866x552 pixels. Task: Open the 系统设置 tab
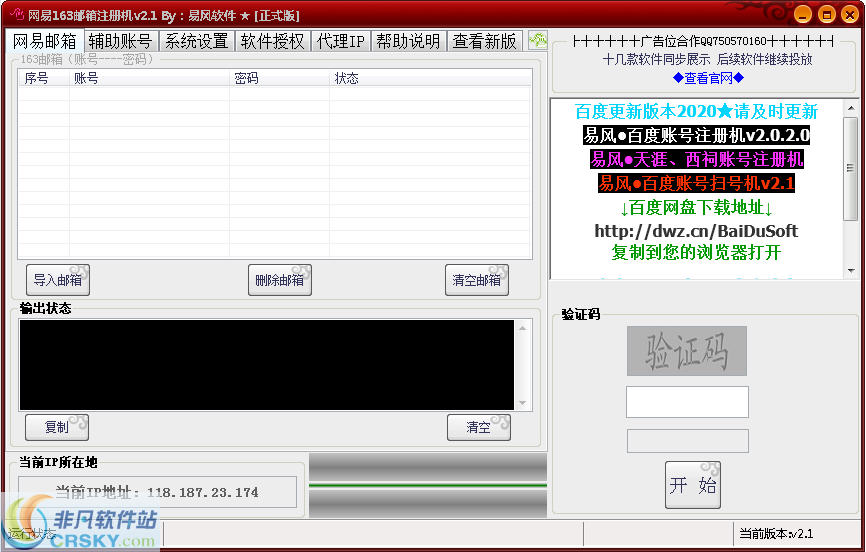tap(197, 41)
